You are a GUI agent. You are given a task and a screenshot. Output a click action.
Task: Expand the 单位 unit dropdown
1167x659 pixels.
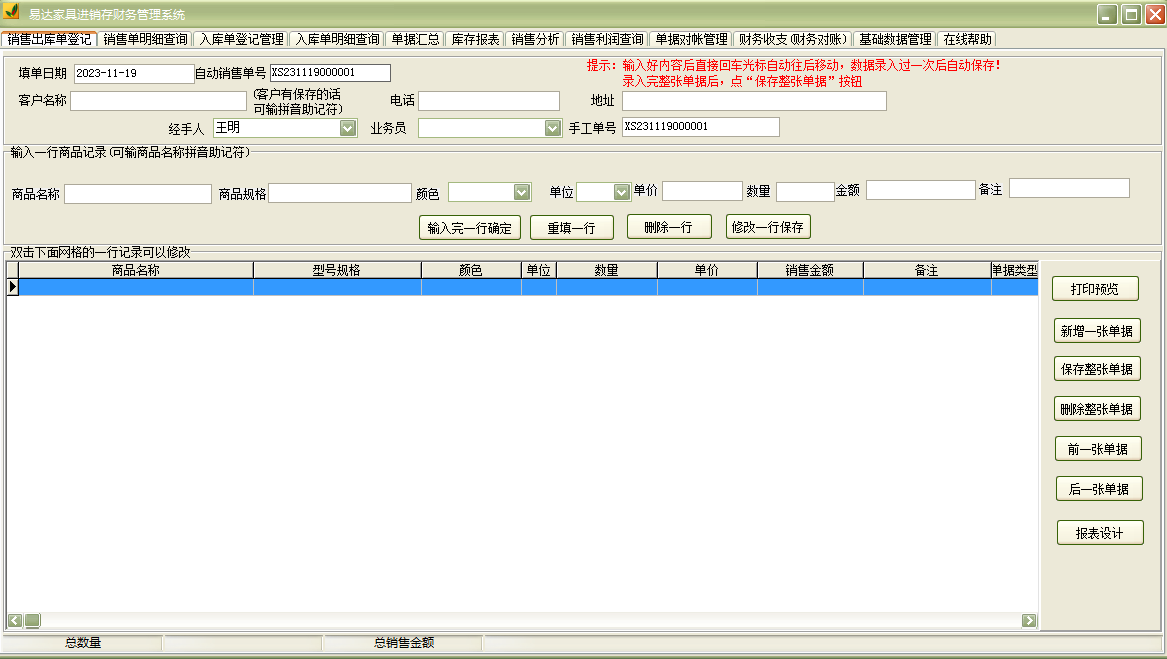[x=620, y=192]
